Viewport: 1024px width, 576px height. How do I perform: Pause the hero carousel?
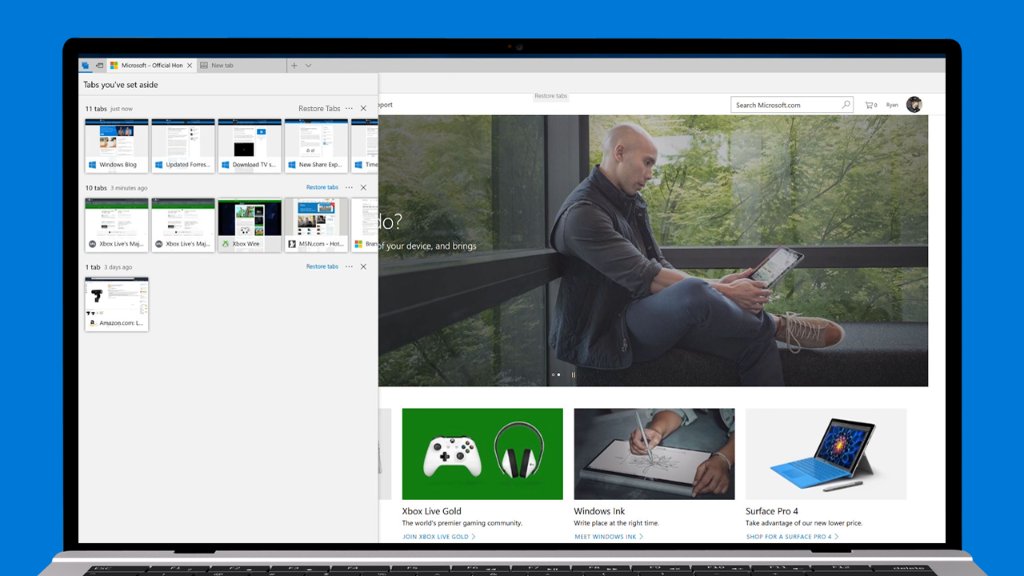(x=573, y=375)
